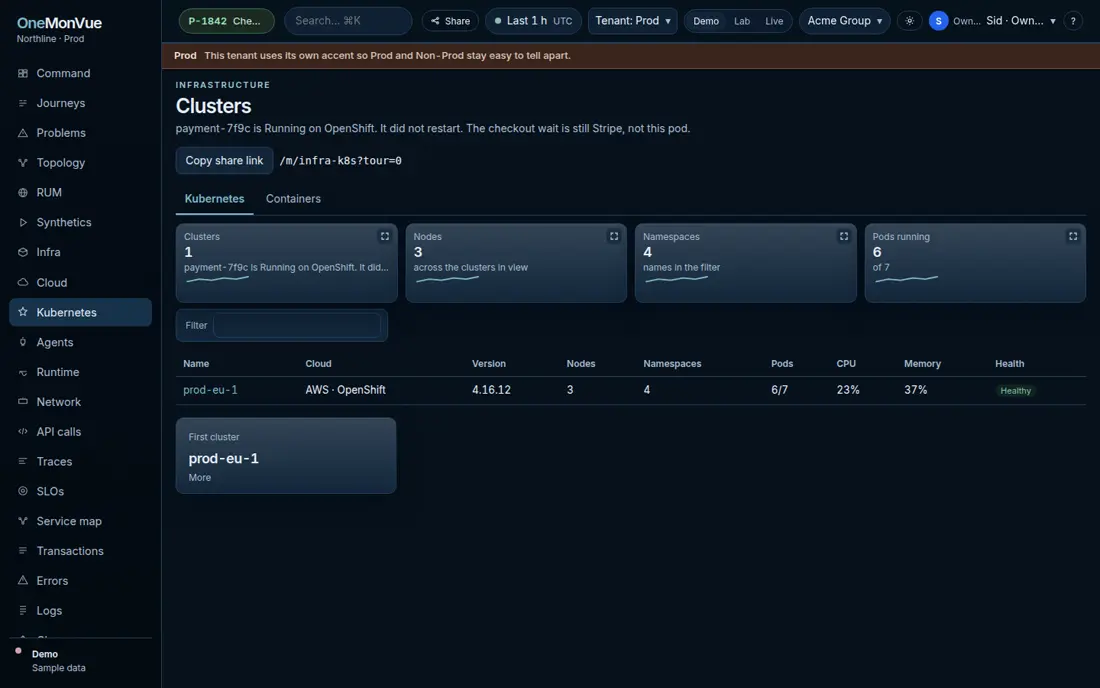The height and width of the screenshot is (688, 1100).
Task: Click the RUM globe icon
Action: click(22, 193)
